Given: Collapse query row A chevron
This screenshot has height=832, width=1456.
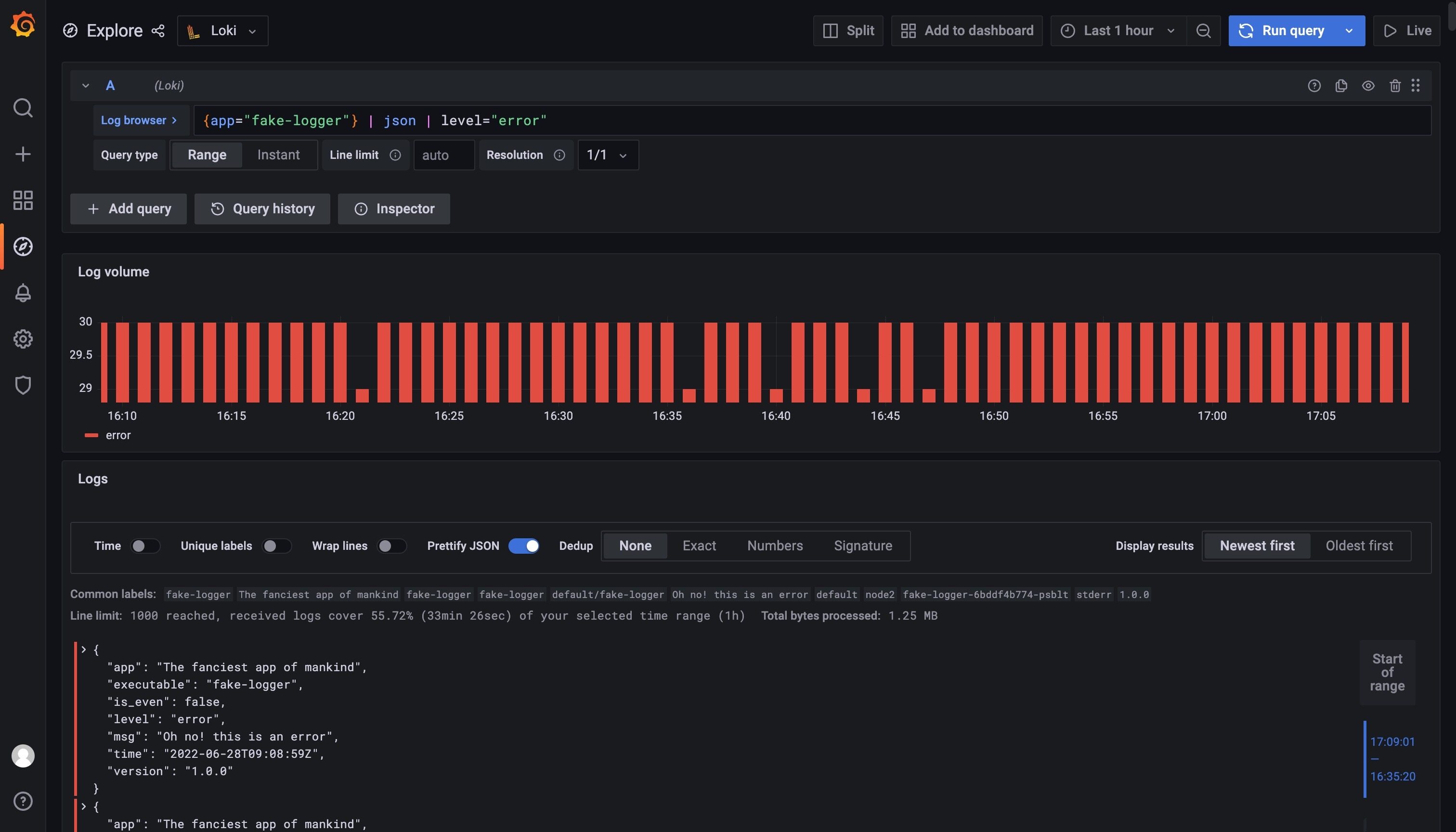Looking at the screenshot, I should [86, 86].
